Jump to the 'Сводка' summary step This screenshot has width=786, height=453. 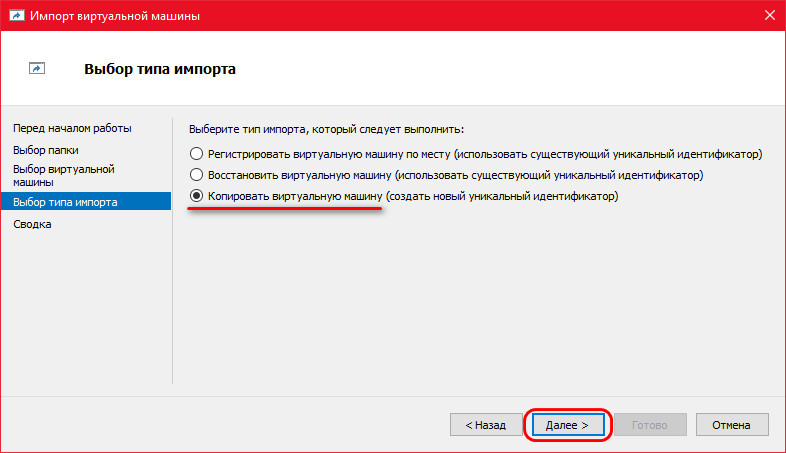click(32, 224)
